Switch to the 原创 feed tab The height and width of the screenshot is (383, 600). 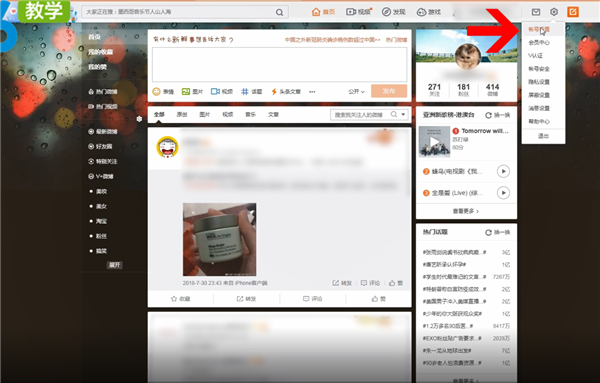182,114
